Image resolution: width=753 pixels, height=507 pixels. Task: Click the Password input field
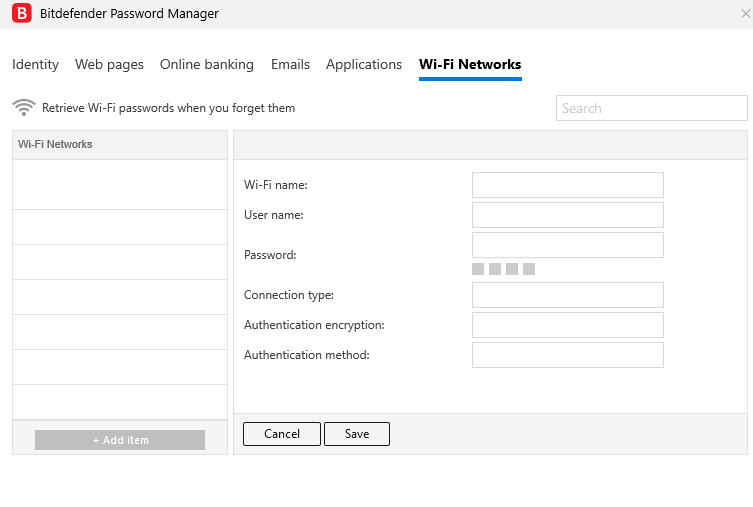pos(567,245)
